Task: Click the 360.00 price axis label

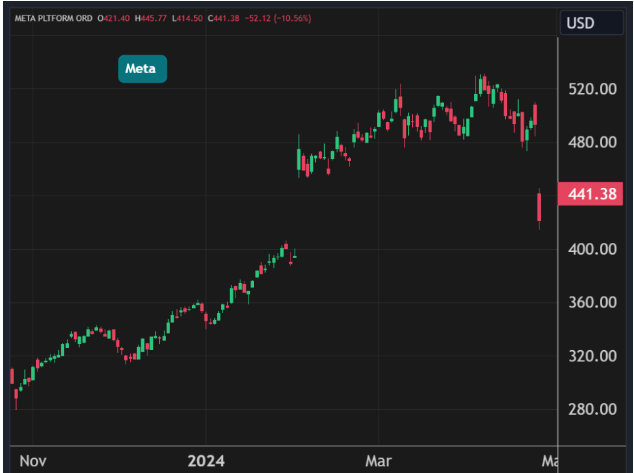Action: (592, 302)
